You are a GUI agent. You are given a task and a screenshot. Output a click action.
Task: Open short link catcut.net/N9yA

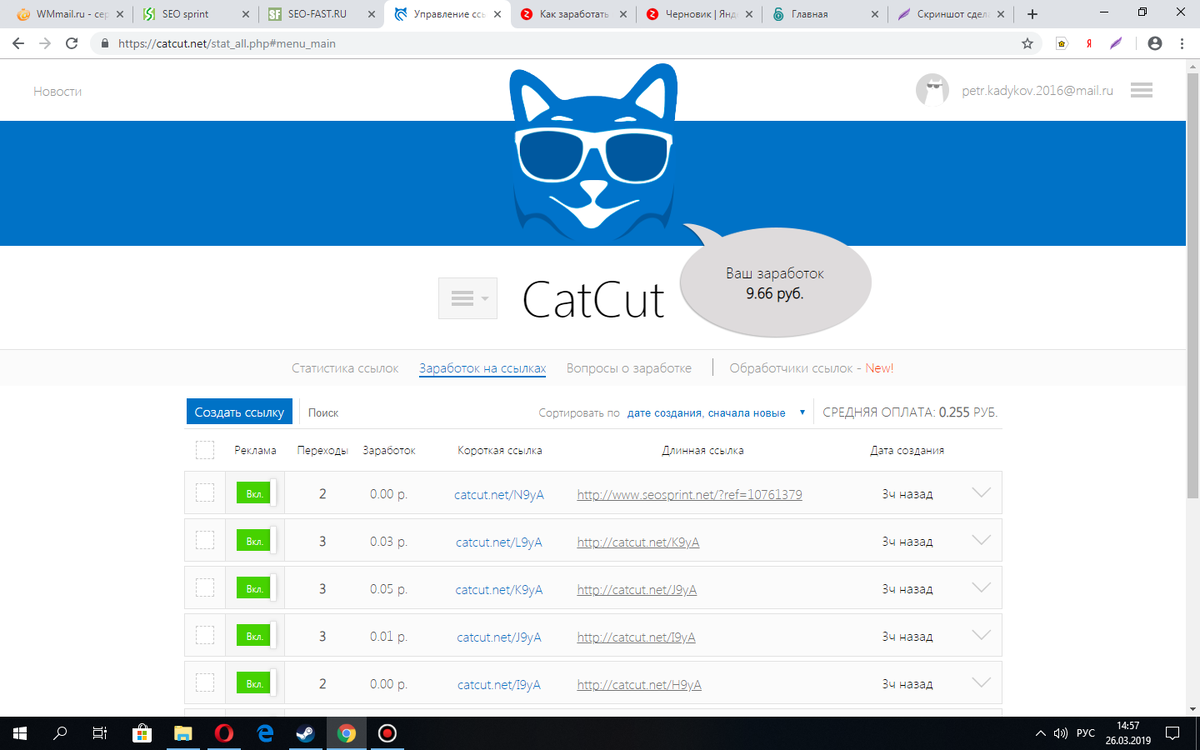[x=499, y=494]
